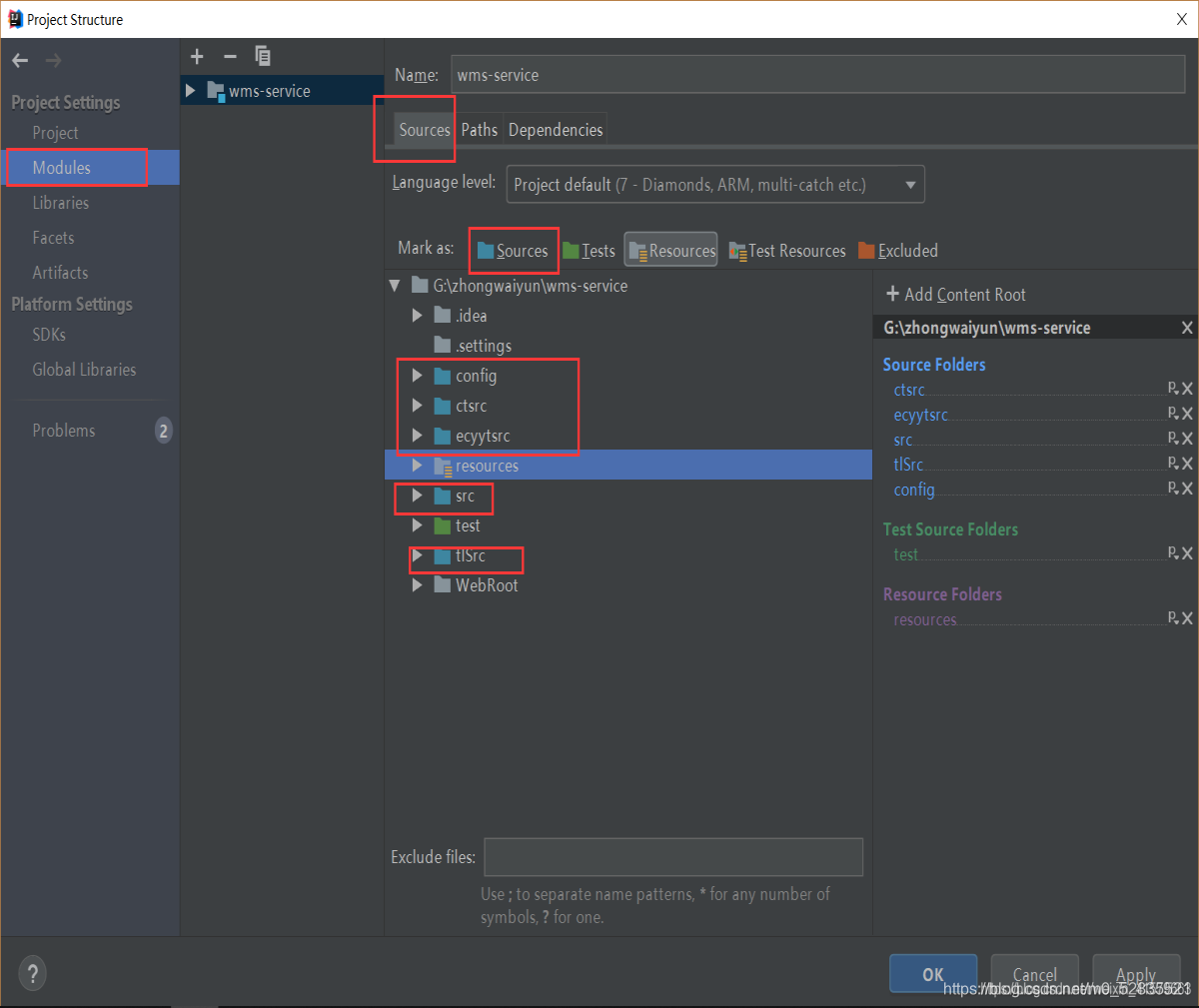Expand the ecyytsrc folder
This screenshot has width=1199, height=1008.
point(418,436)
